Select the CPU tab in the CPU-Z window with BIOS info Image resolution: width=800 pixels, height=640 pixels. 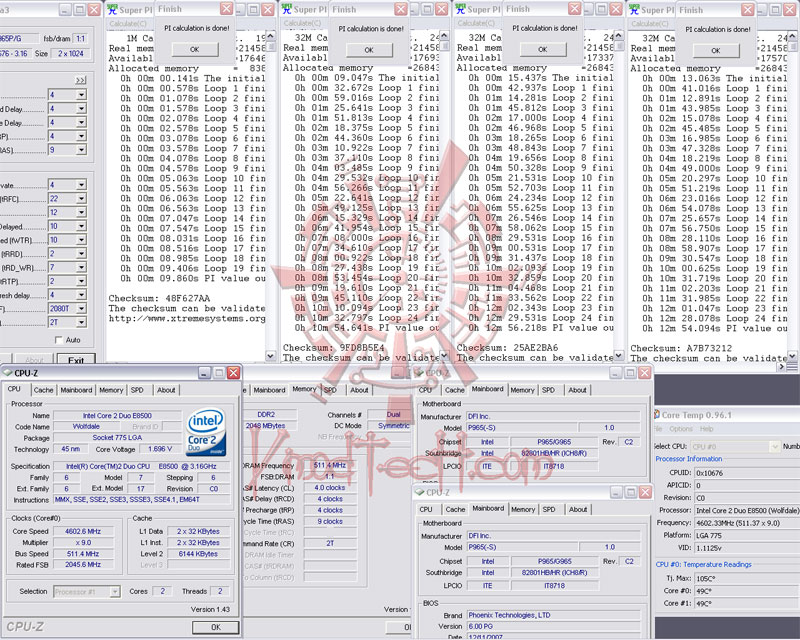click(x=426, y=509)
